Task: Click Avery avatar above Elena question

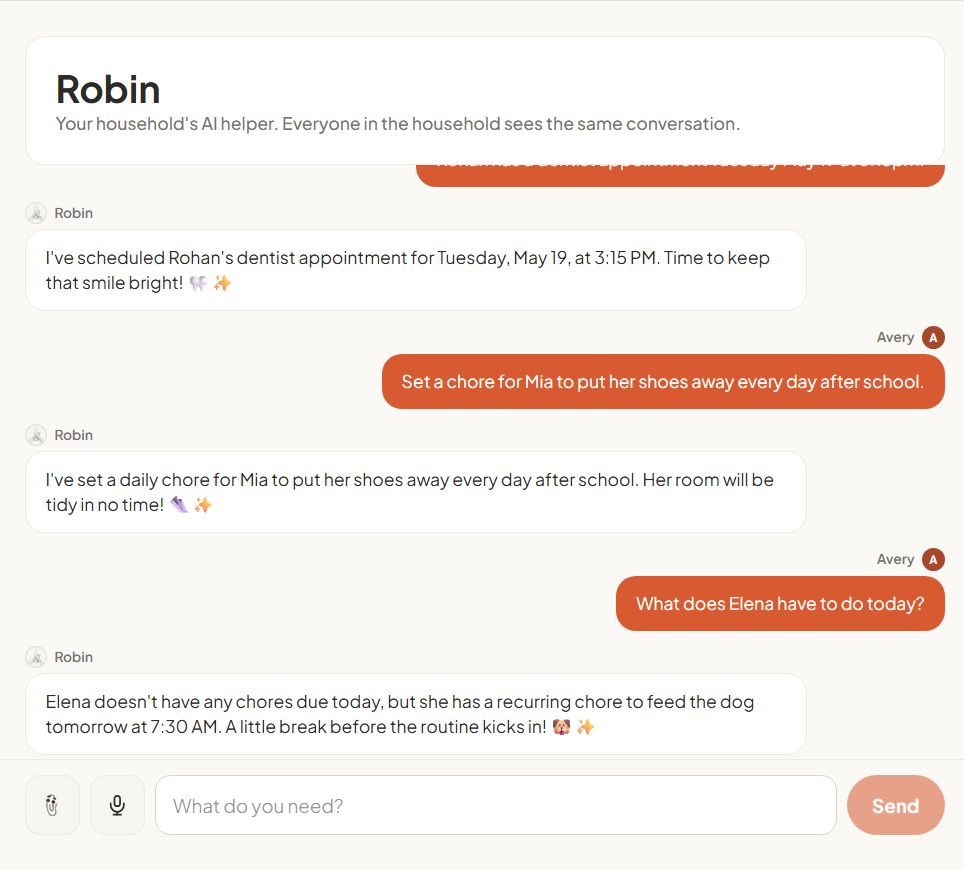Action: coord(933,560)
